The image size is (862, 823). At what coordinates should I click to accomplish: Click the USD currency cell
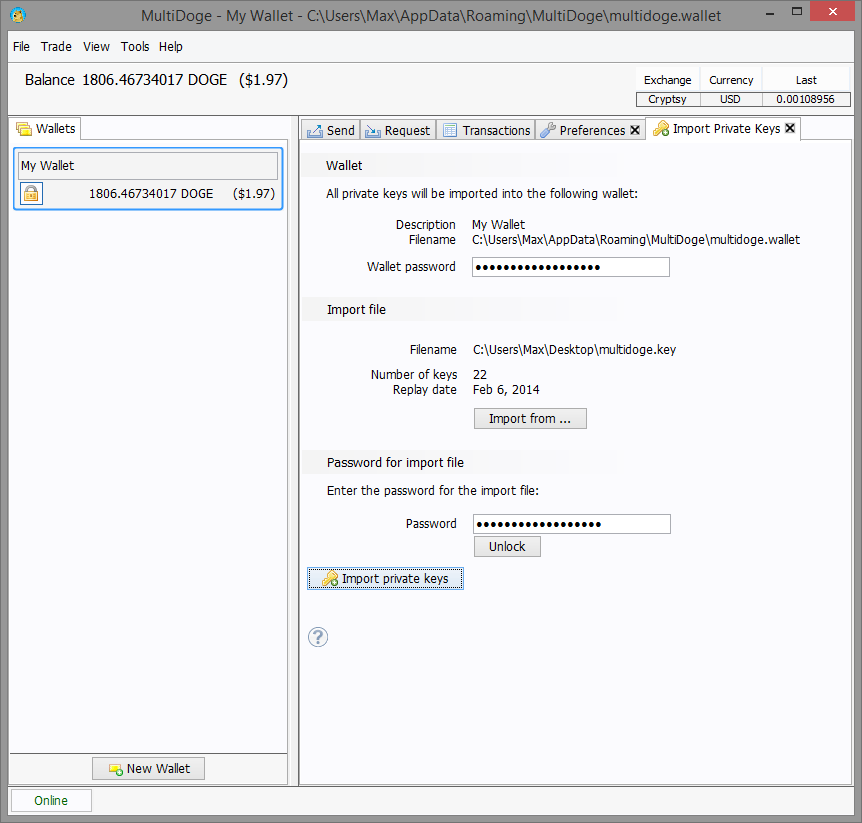click(731, 99)
